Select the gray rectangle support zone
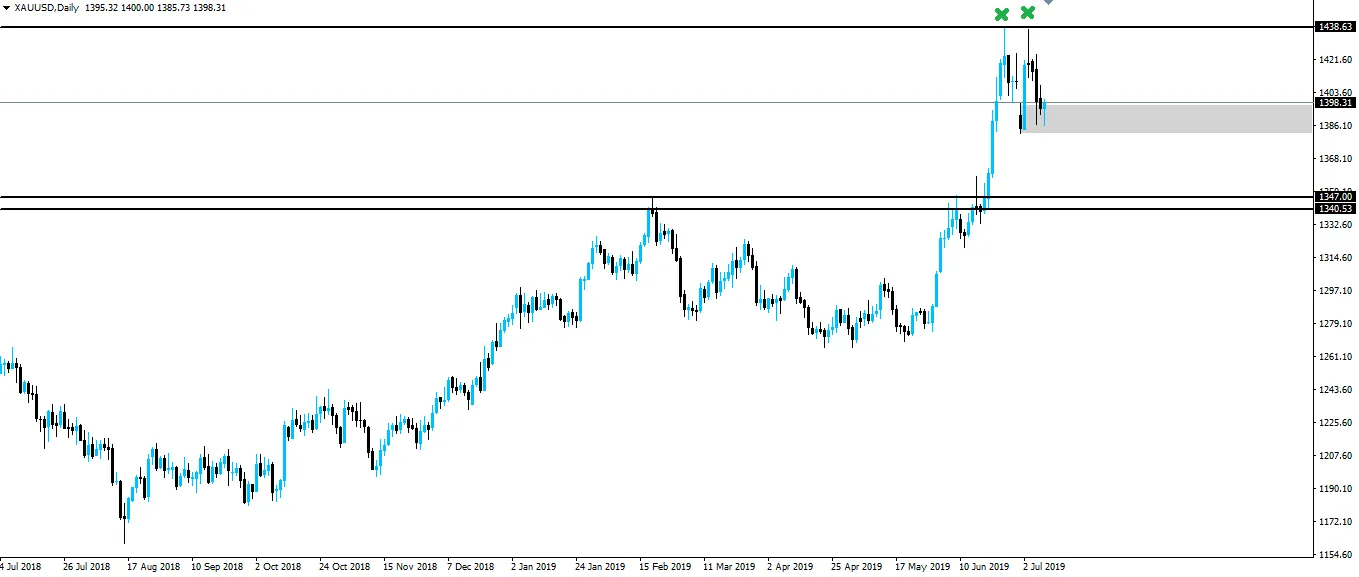The height and width of the screenshot is (577, 1359). point(1167,118)
